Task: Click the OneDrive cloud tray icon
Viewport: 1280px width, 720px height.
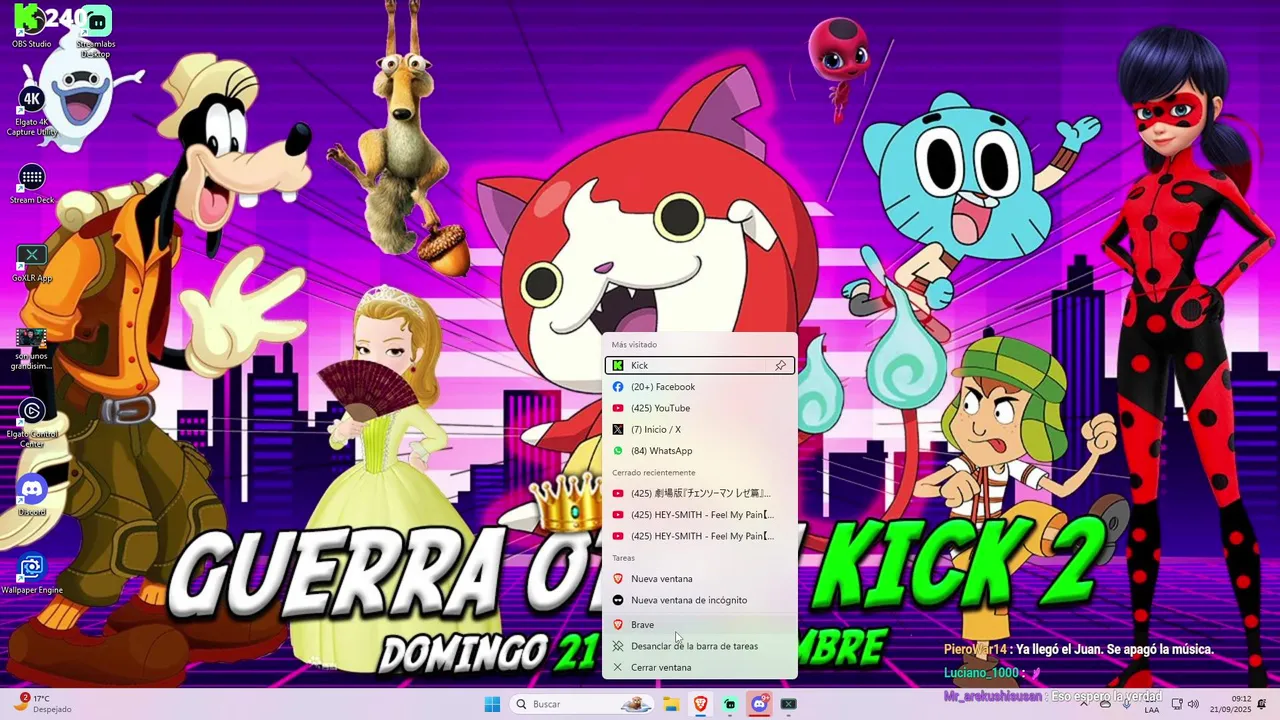Action: (x=1105, y=704)
